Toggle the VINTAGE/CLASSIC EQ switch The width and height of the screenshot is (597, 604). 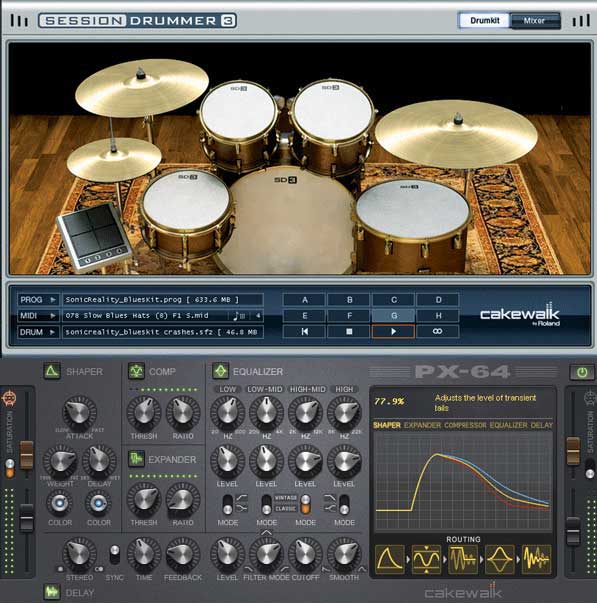tap(305, 504)
